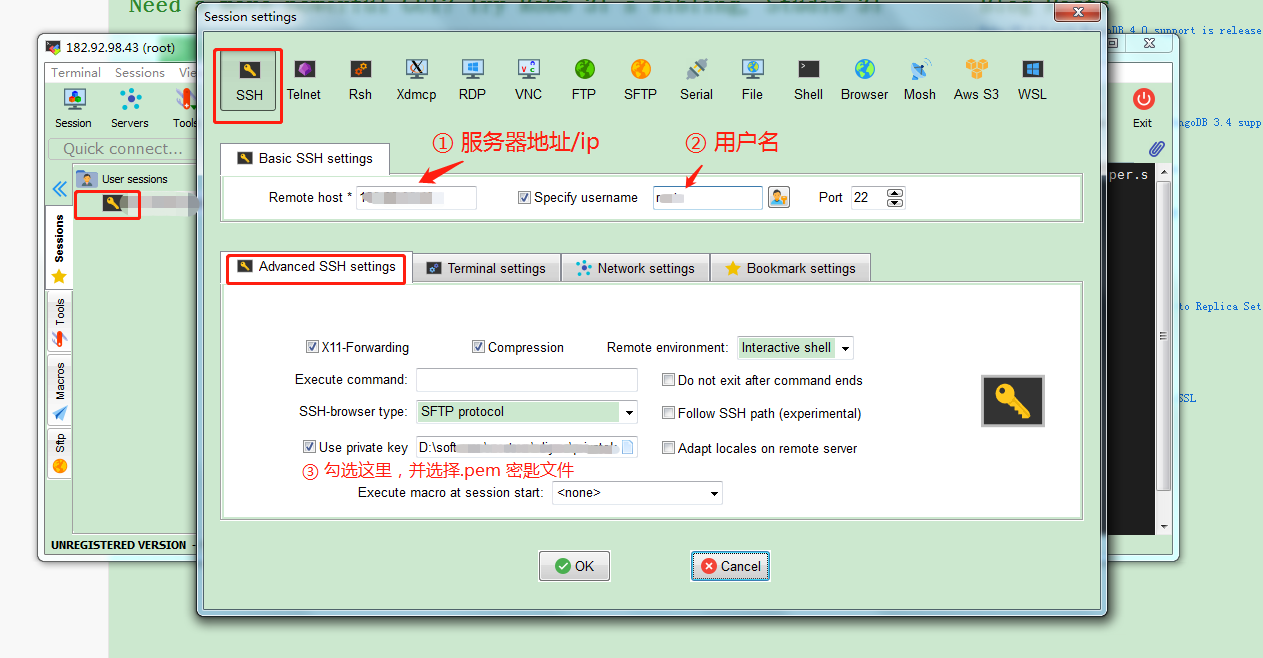
Task: Toggle the Use private key checkbox
Action: (309, 447)
